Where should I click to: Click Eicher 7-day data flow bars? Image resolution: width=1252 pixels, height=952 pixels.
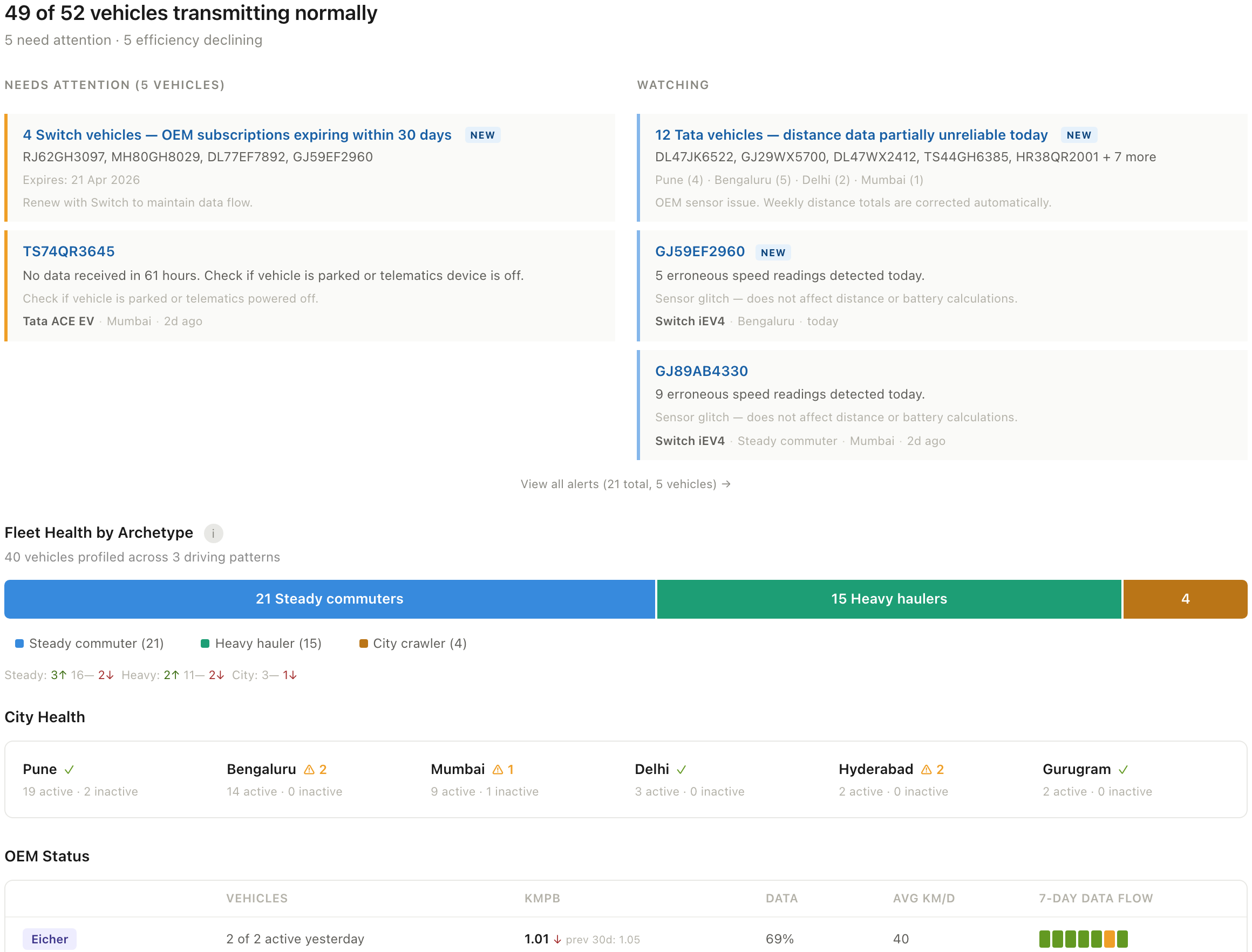click(1083, 939)
